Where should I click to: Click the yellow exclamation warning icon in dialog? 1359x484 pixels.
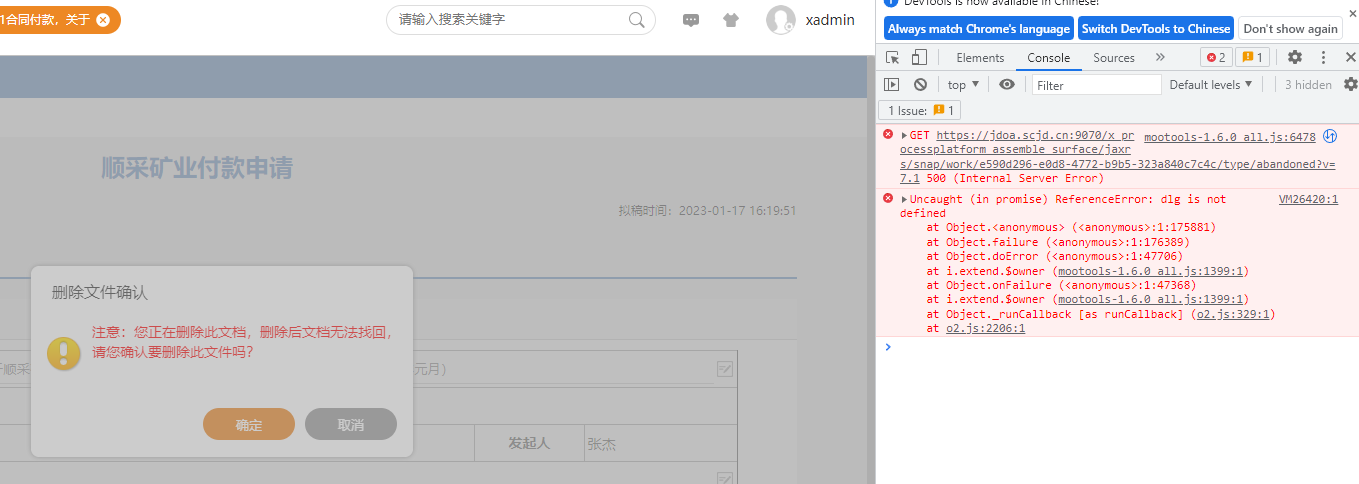tap(64, 353)
